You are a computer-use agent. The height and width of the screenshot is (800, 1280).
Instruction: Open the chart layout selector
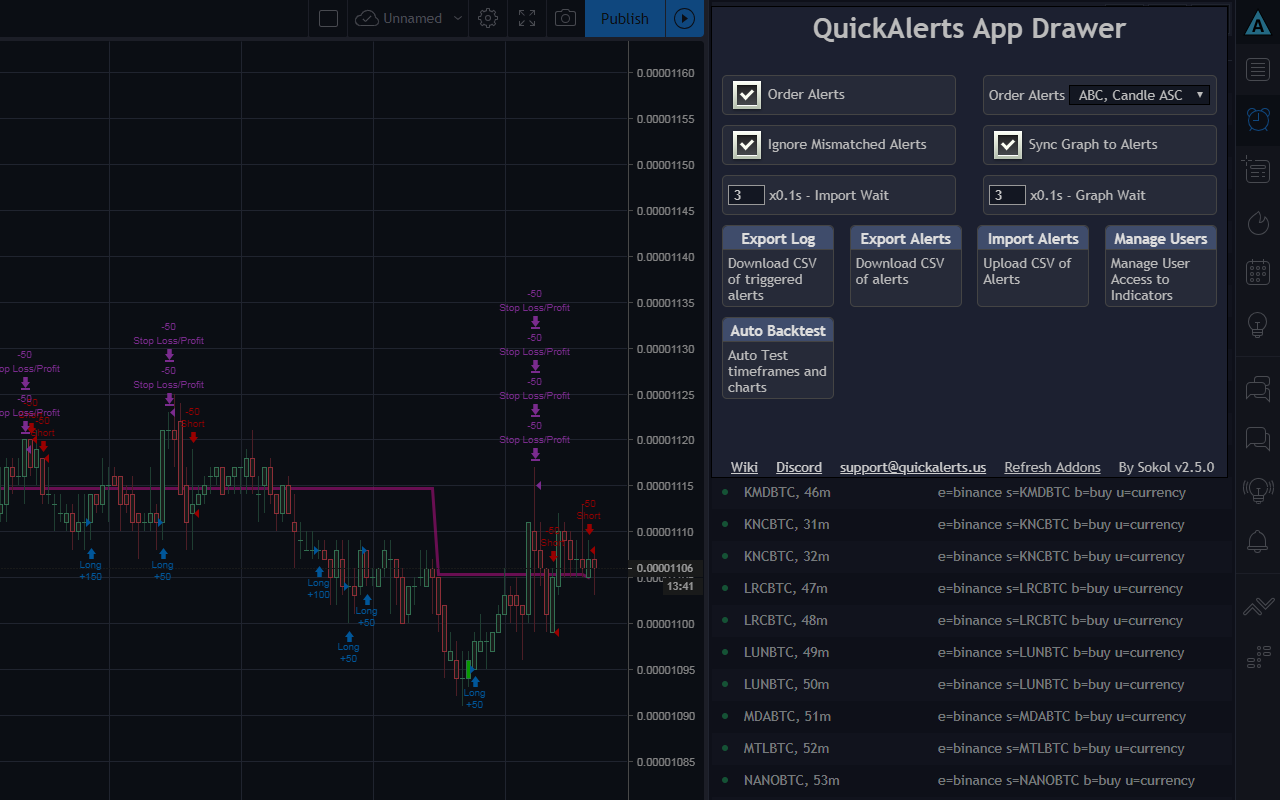327,18
